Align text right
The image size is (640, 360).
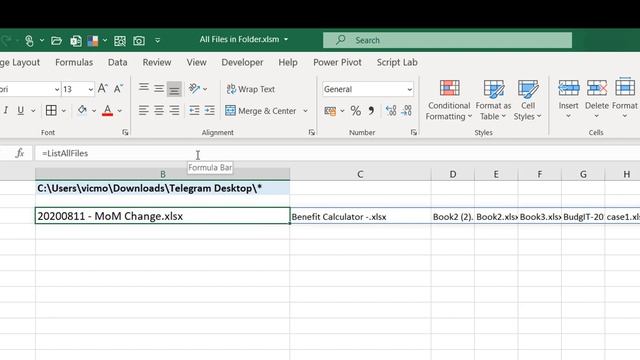[x=174, y=110]
